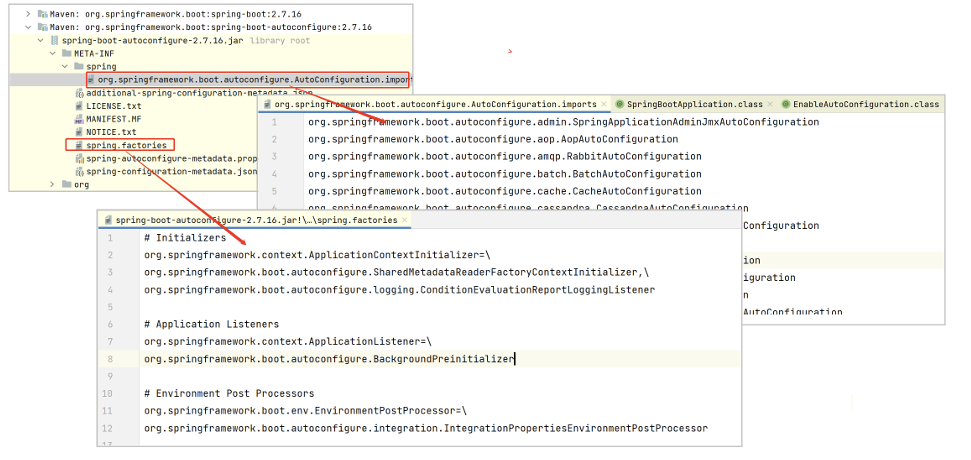Close the AutoConfiguration.imports editor tab

603,105
